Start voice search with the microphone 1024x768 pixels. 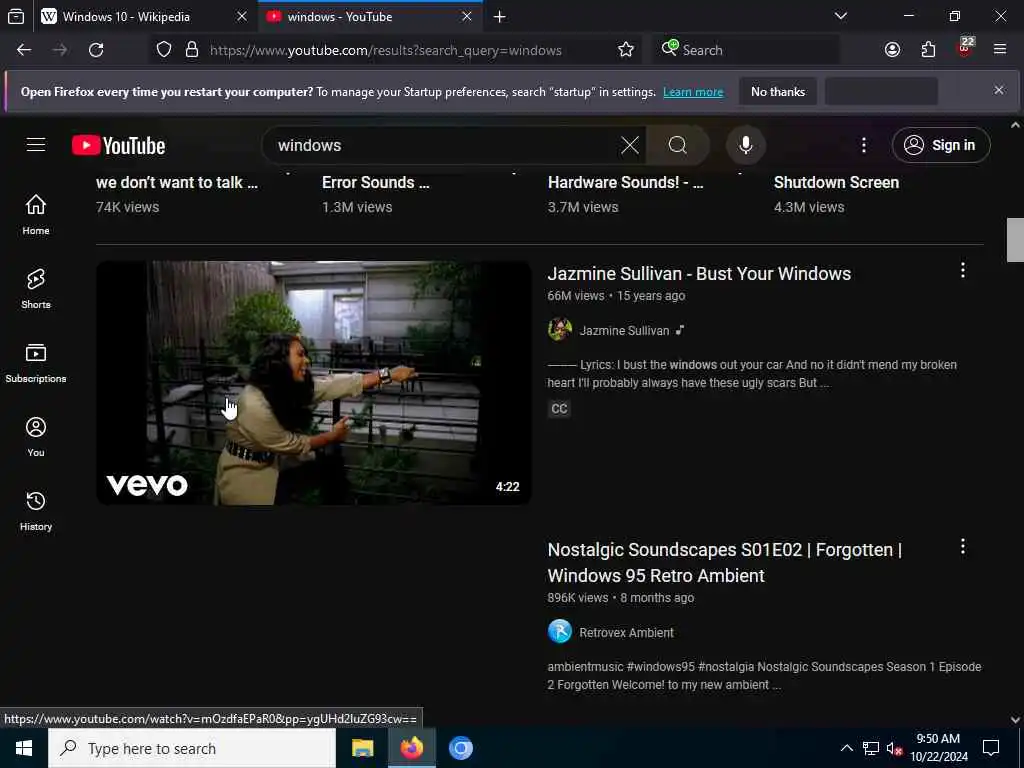(x=746, y=145)
